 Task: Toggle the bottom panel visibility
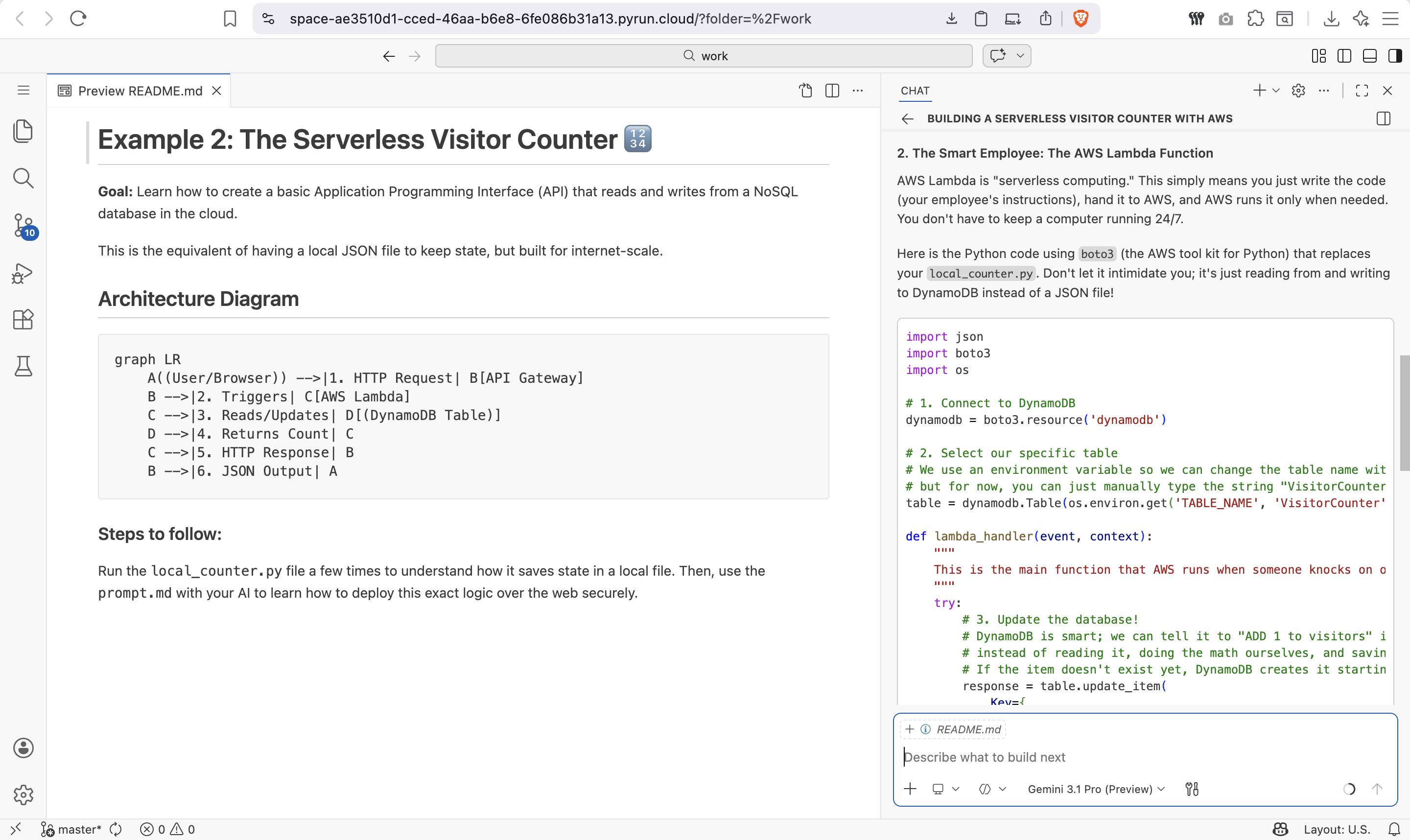point(1370,55)
